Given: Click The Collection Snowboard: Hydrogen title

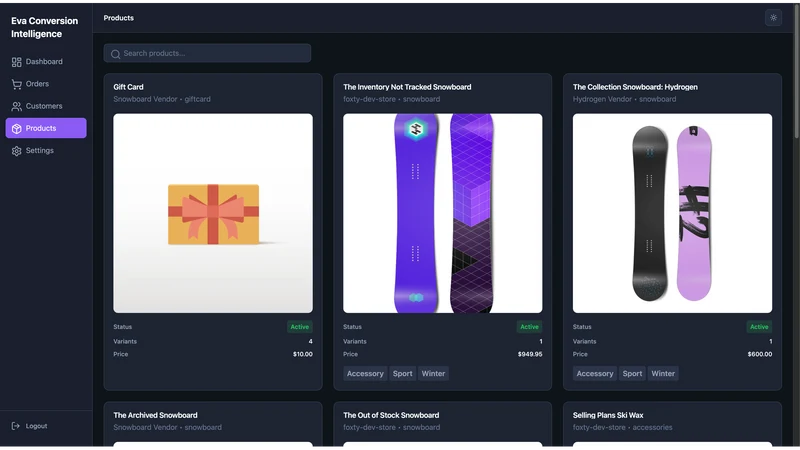Looking at the screenshot, I should point(635,87).
